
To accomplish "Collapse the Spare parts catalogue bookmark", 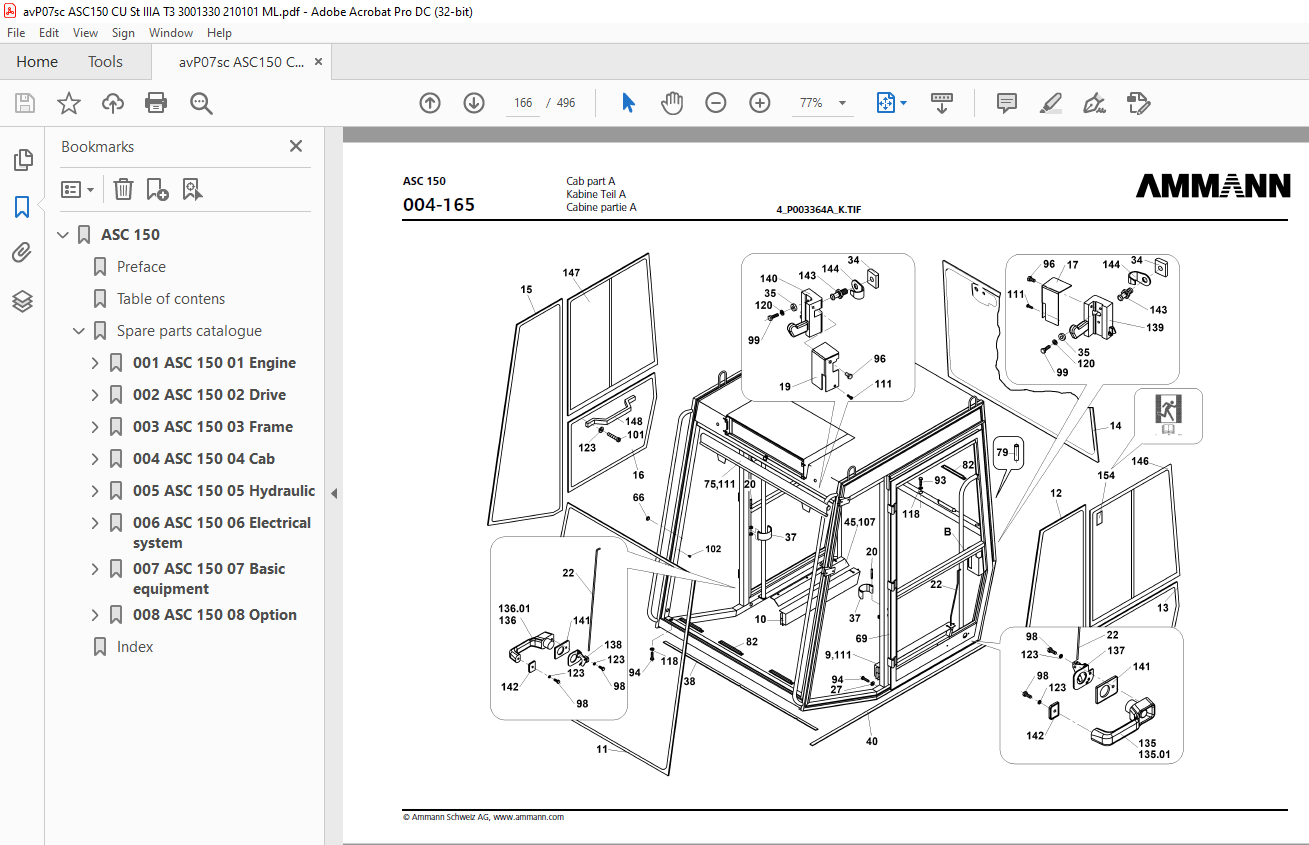I will coord(79,331).
